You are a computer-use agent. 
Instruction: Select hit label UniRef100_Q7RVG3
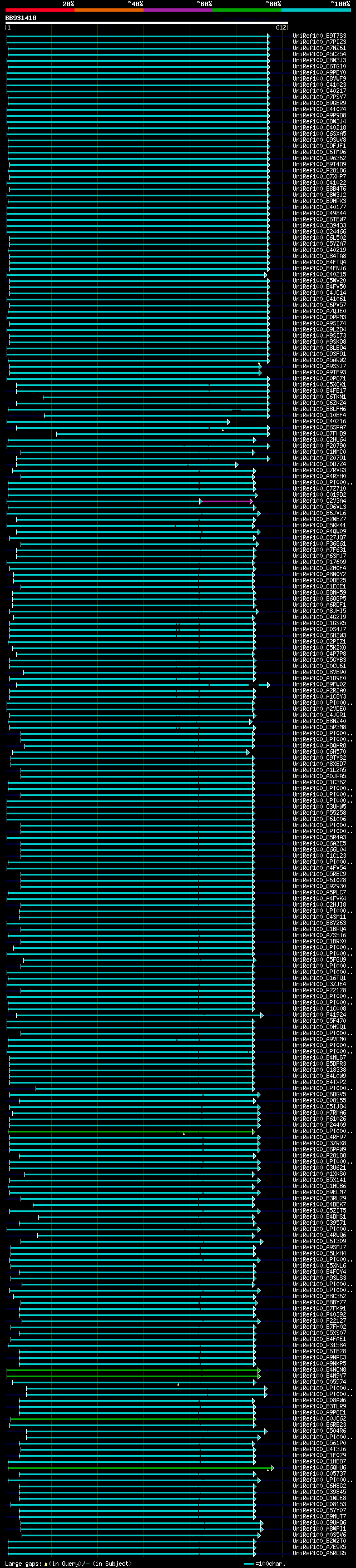click(x=319, y=470)
